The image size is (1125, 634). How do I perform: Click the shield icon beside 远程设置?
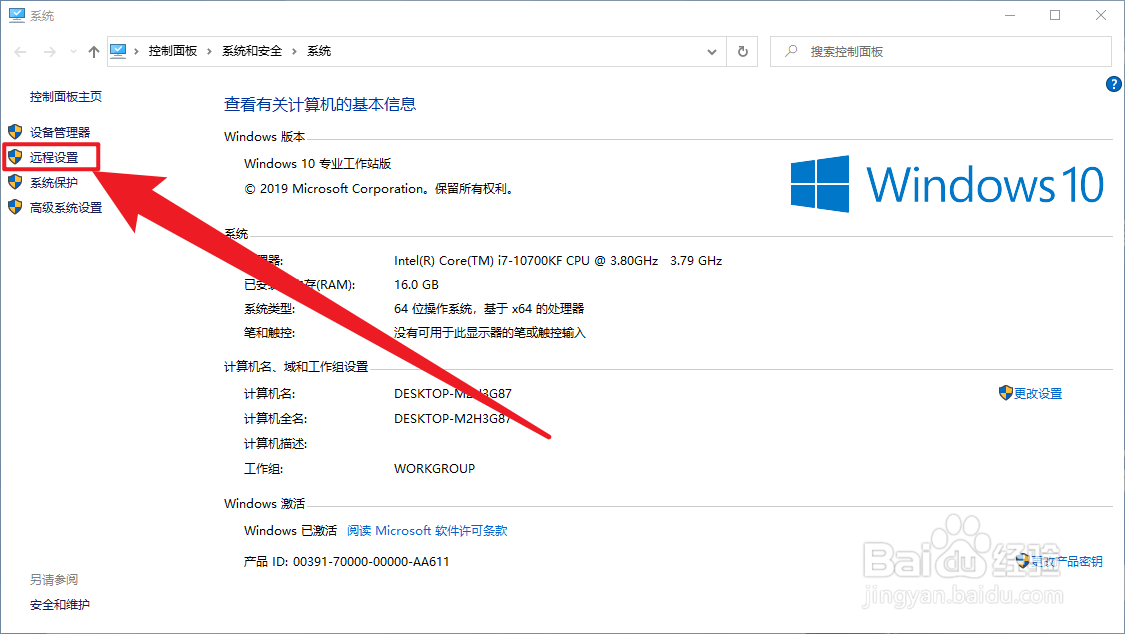[x=15, y=157]
